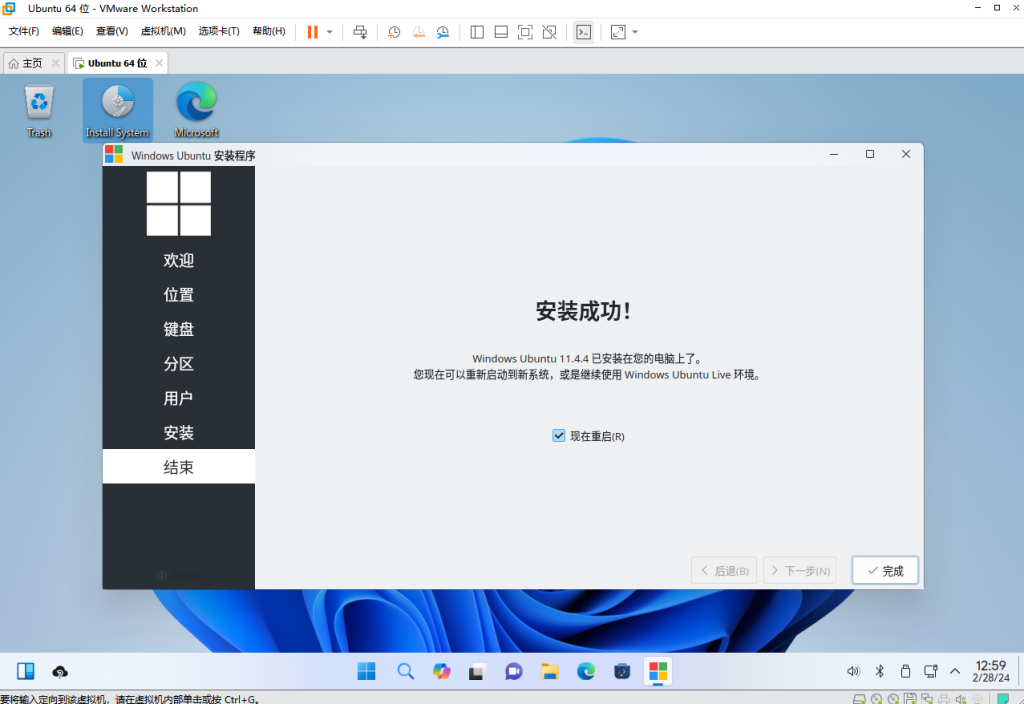Open the volume control in system tray
The image size is (1024, 704).
pos(853,671)
